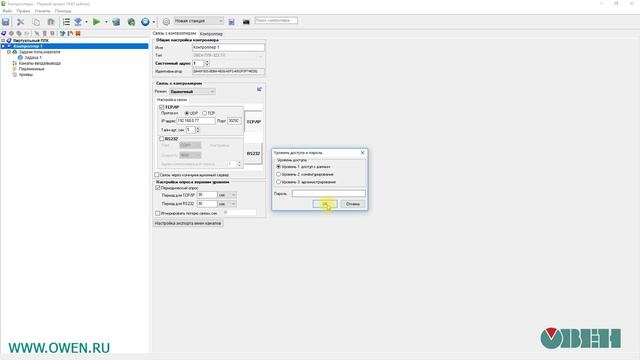
Task: Switch to the Связь с контроллером tab
Action: coord(174,33)
